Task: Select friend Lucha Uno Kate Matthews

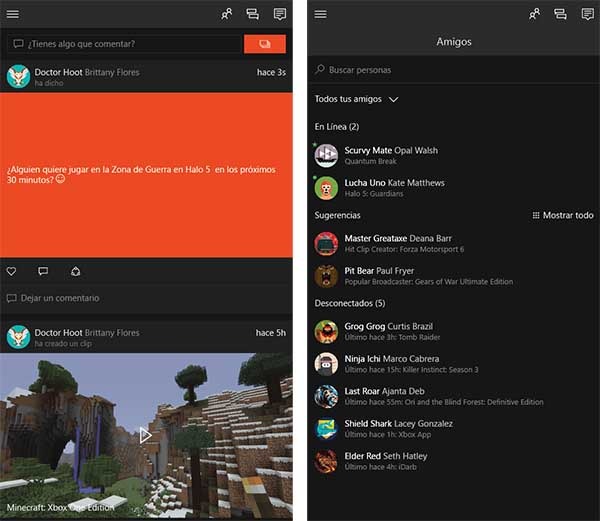Action: pyautogui.click(x=394, y=188)
